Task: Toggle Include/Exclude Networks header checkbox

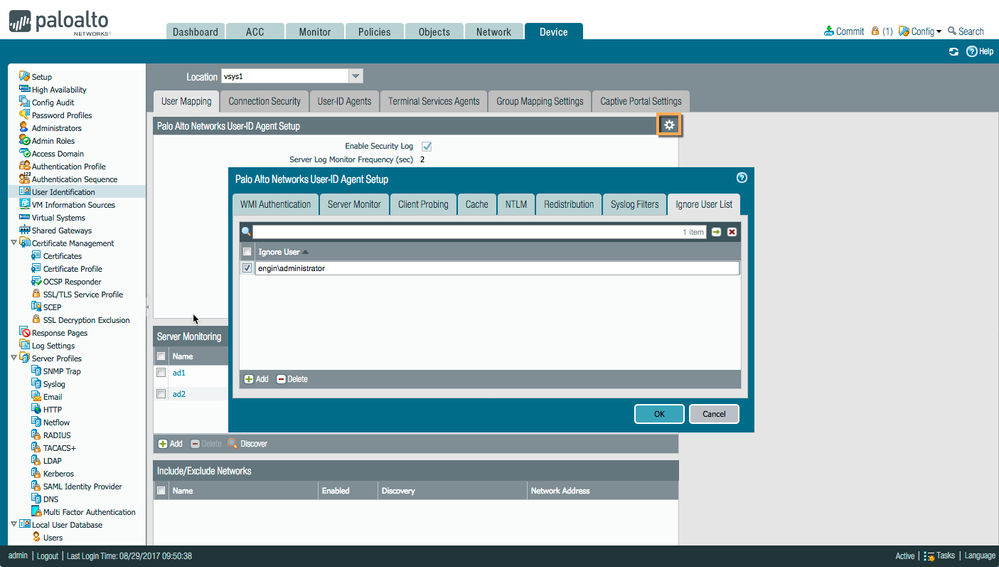Action: 161,491
